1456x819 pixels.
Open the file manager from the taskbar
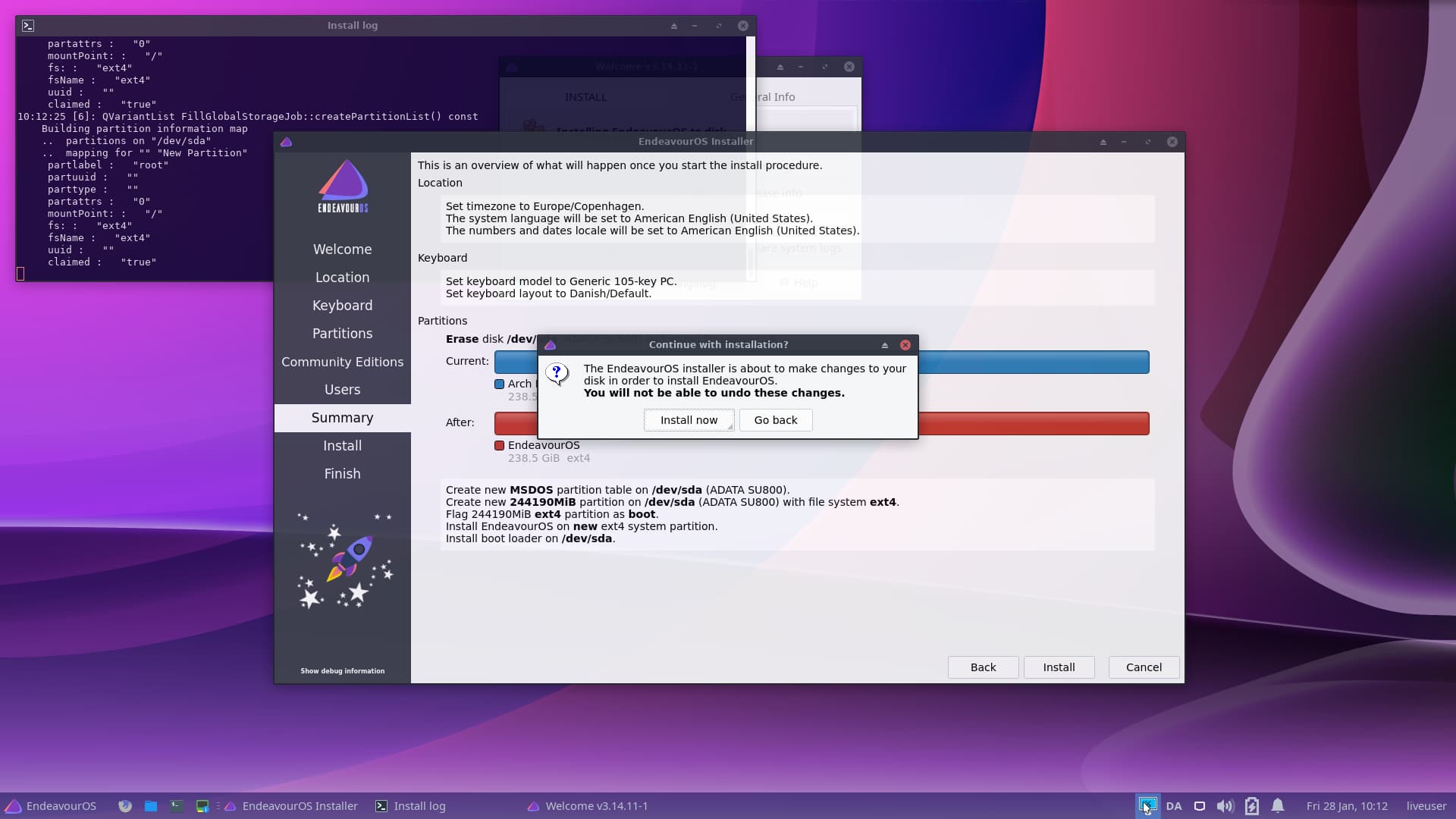pos(151,806)
